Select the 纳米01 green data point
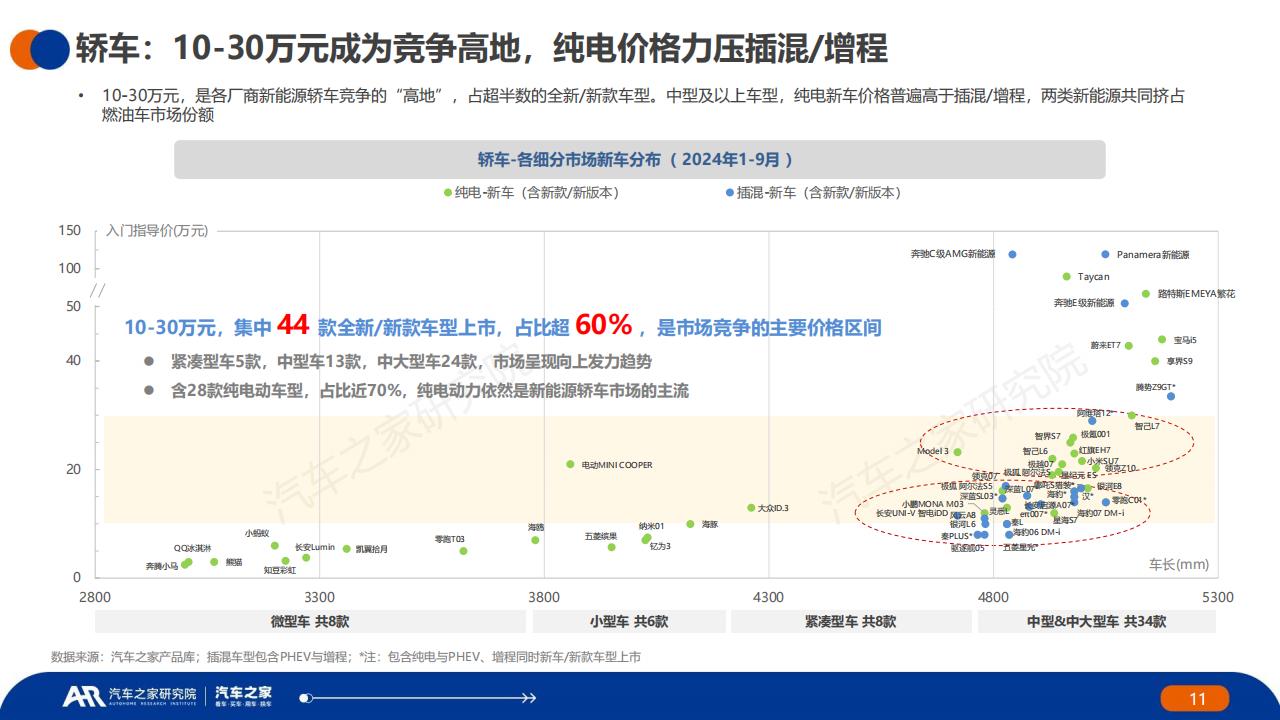The image size is (1280, 720). coord(647,538)
